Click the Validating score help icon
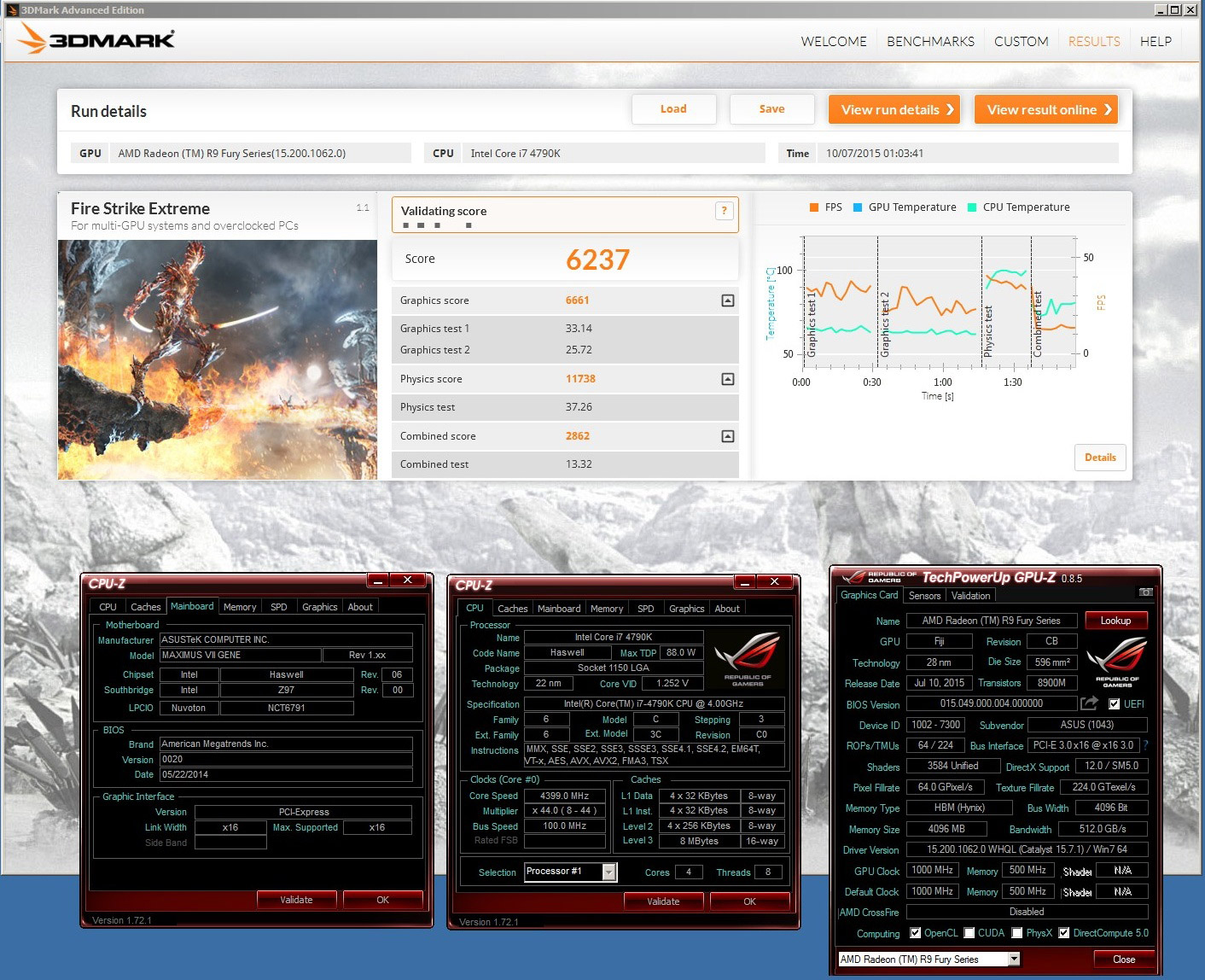The height and width of the screenshot is (980, 1205). click(x=724, y=211)
